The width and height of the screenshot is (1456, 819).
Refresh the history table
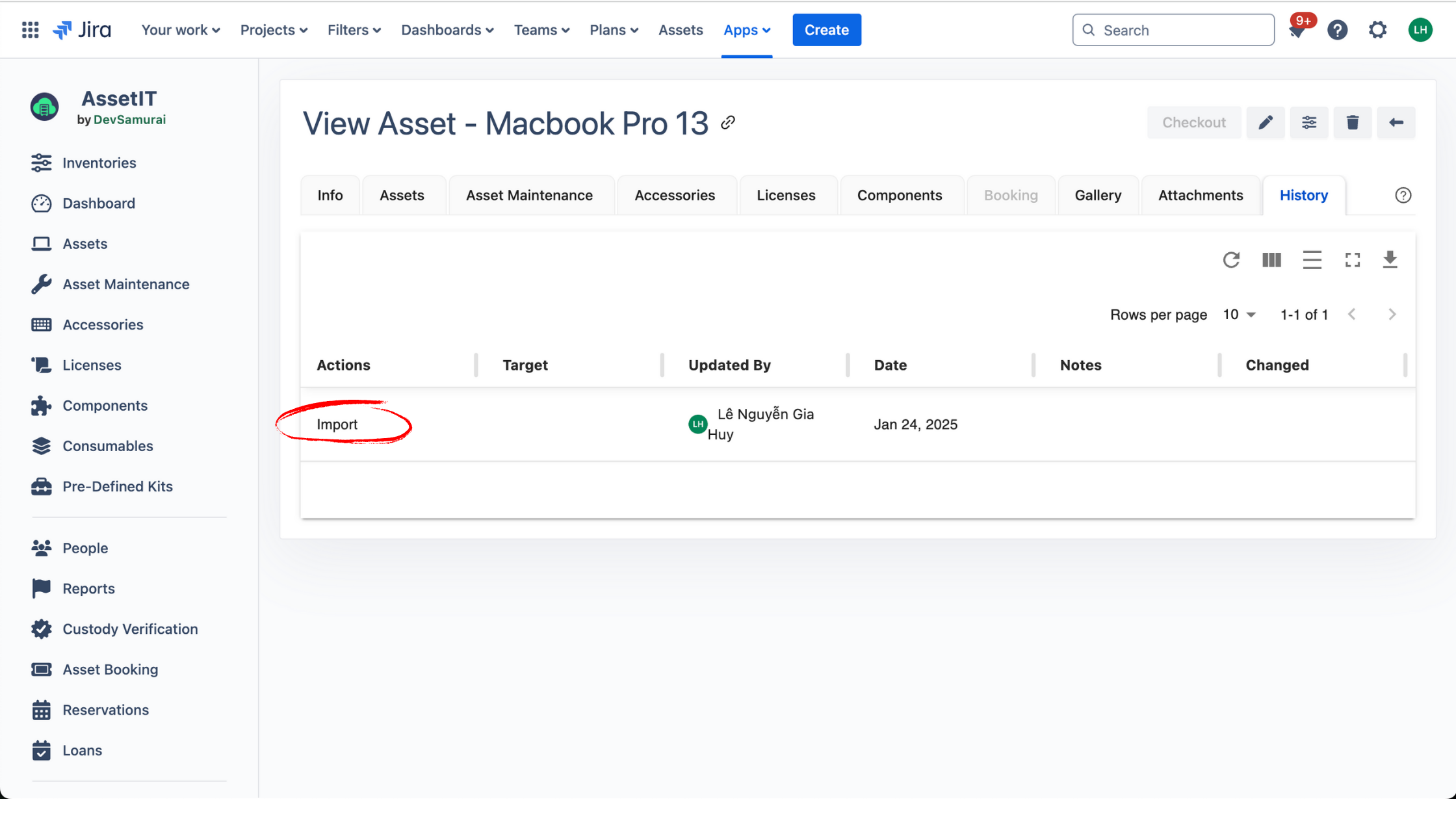click(x=1231, y=260)
